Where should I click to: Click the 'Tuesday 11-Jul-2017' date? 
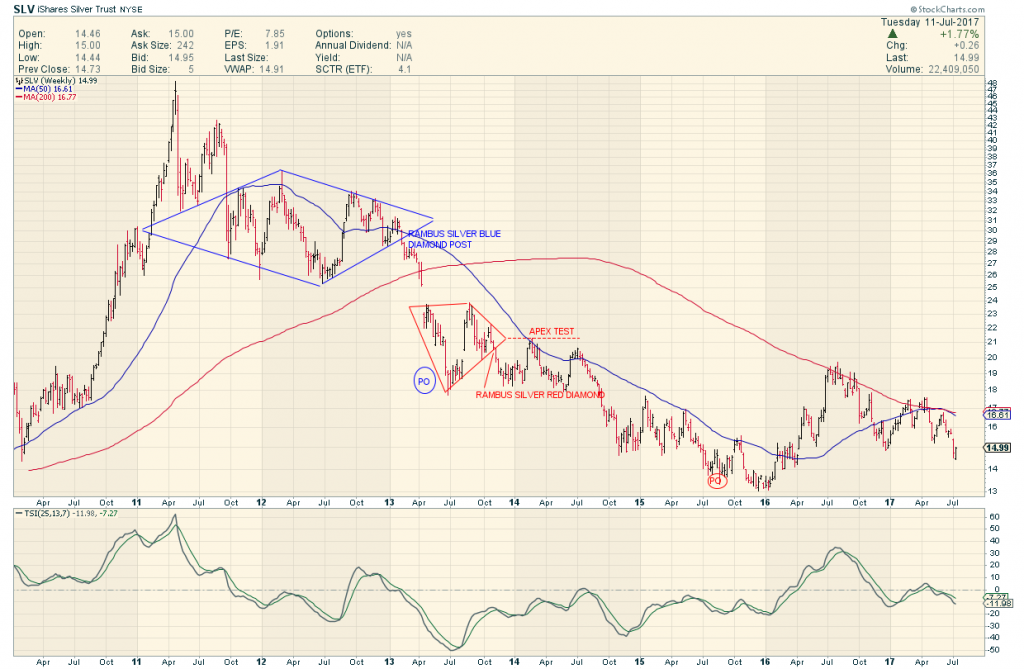click(x=929, y=22)
